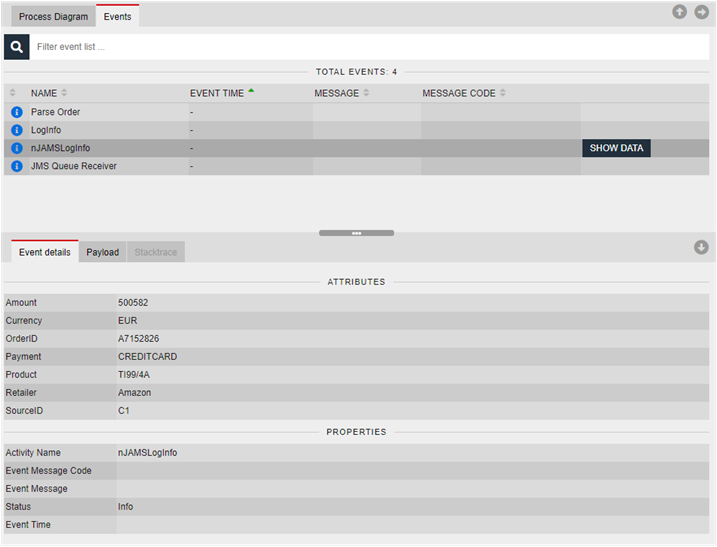The width and height of the screenshot is (717, 547).
Task: Open the Payload tab
Action: pos(102,252)
